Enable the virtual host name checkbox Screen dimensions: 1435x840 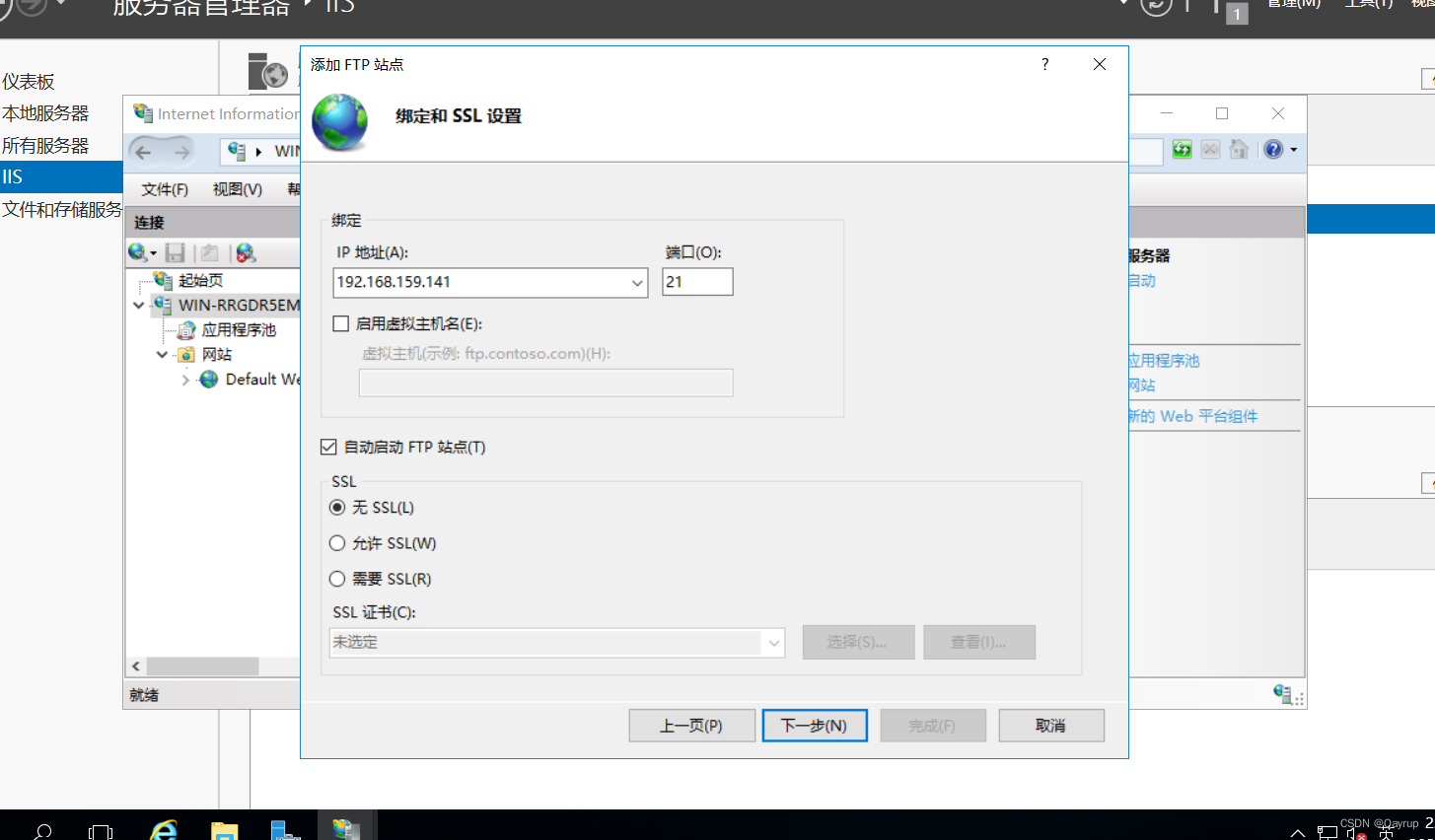pyautogui.click(x=341, y=323)
